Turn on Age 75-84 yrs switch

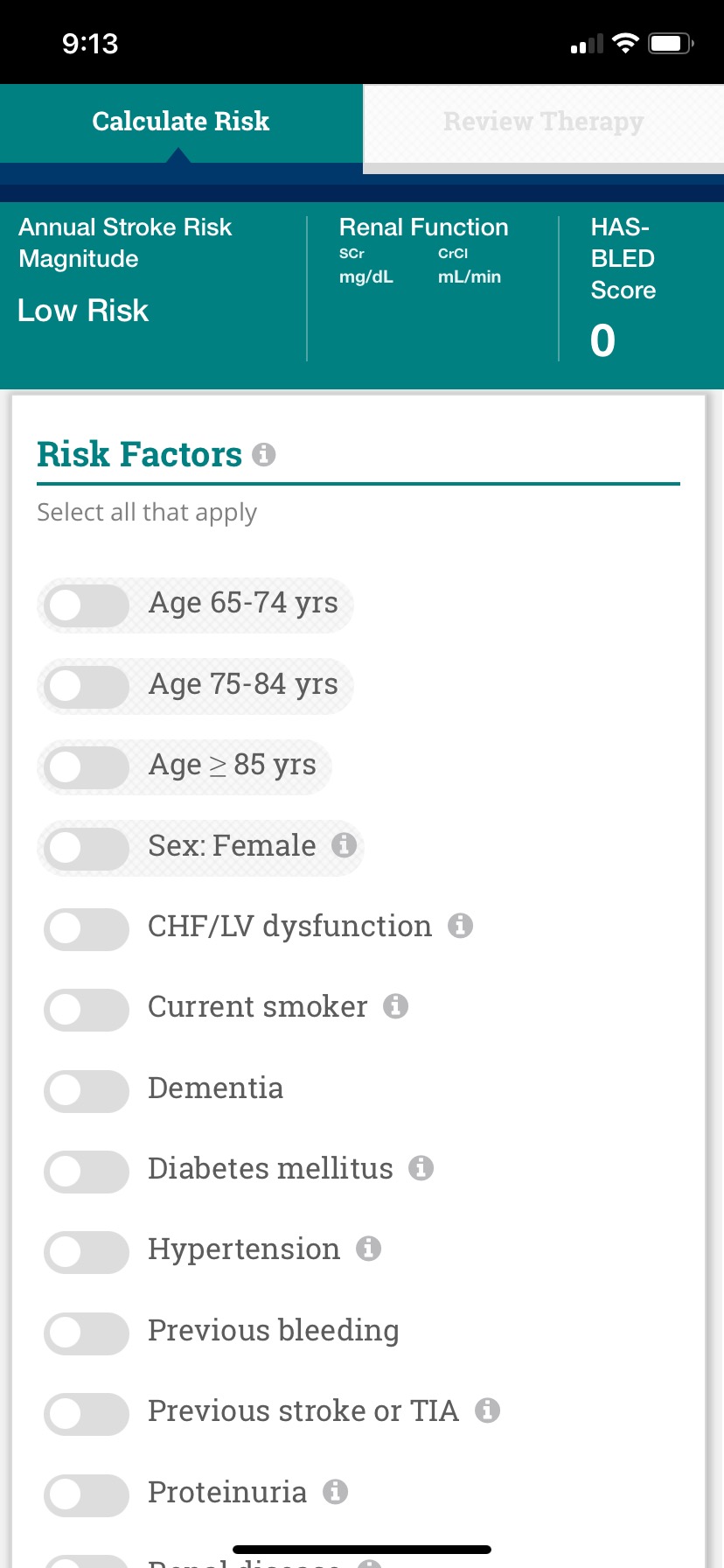click(86, 686)
